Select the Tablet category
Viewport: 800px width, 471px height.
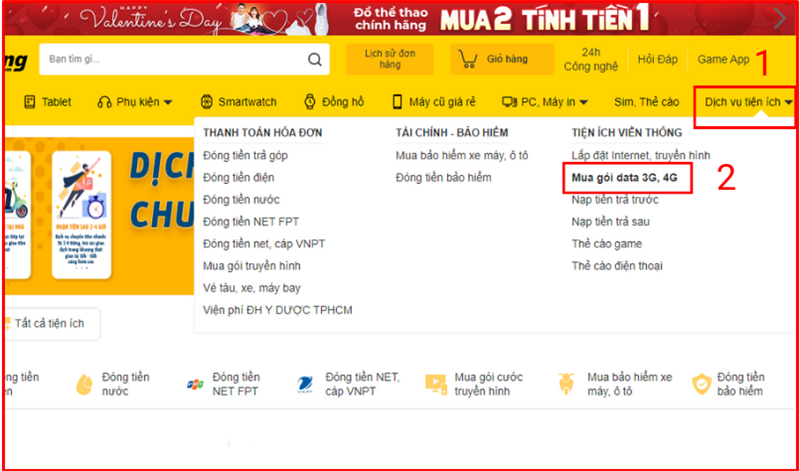click(48, 102)
